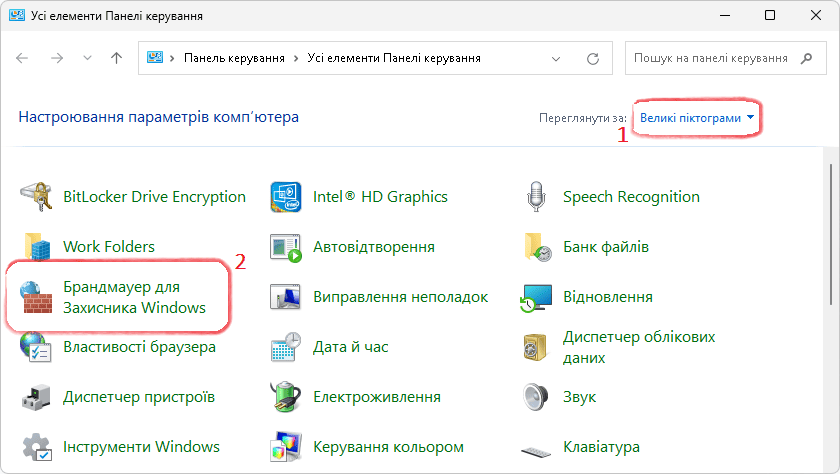Click the Control Panel icon in address bar
Viewport: 840px width, 474px height.
(x=155, y=57)
